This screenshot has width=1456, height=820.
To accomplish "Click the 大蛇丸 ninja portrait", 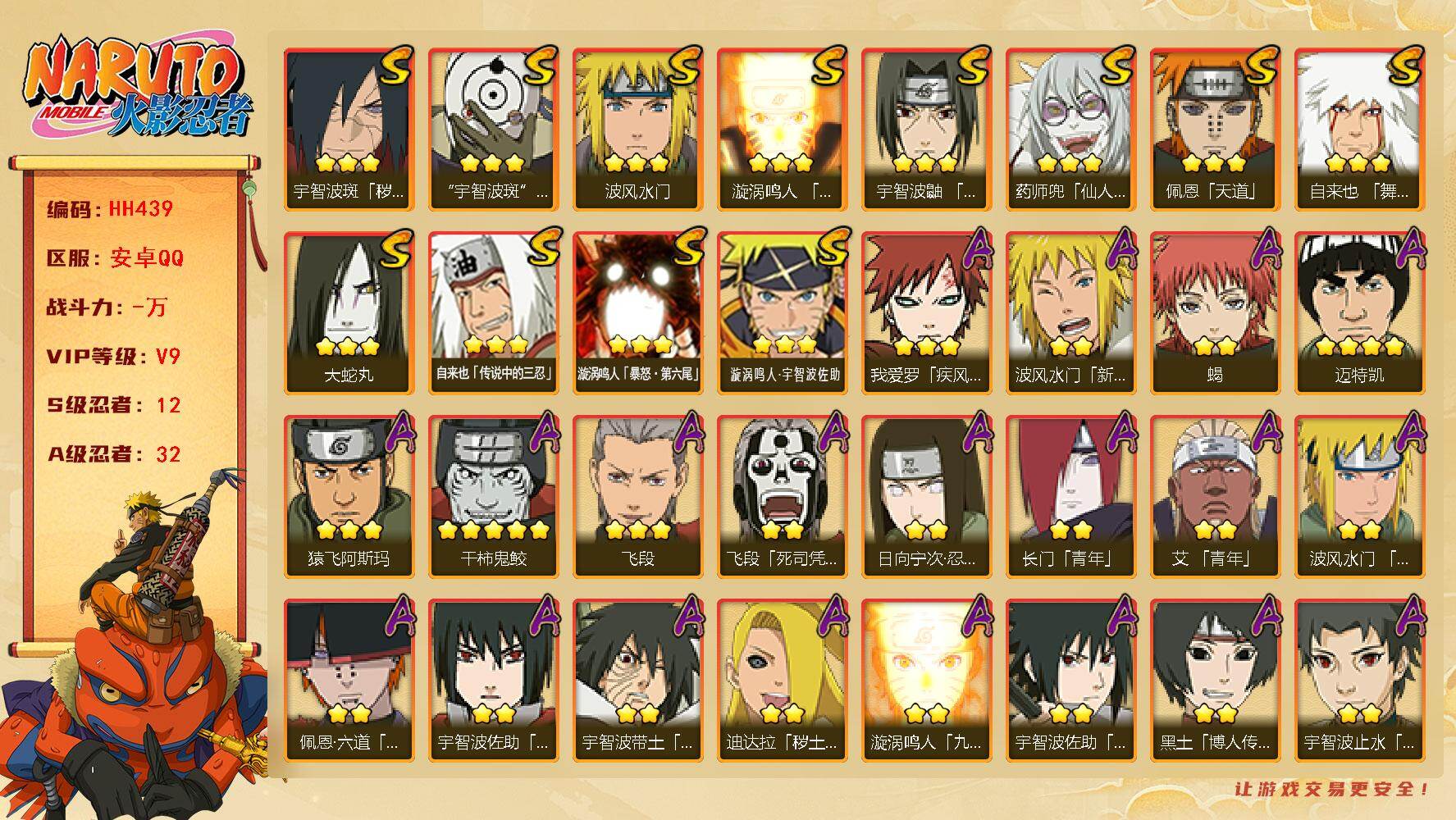I will [x=349, y=313].
